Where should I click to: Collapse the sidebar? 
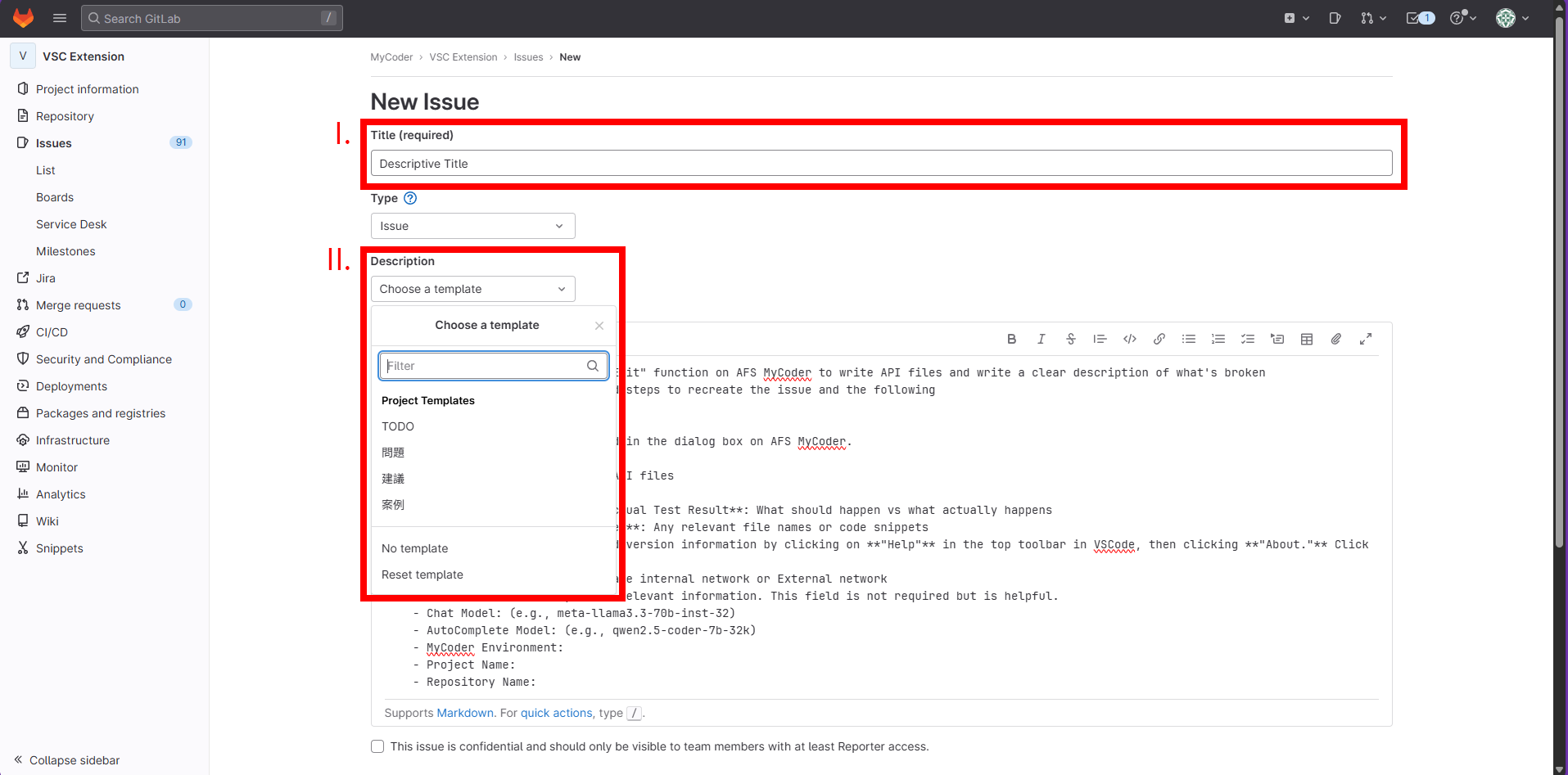coord(67,760)
